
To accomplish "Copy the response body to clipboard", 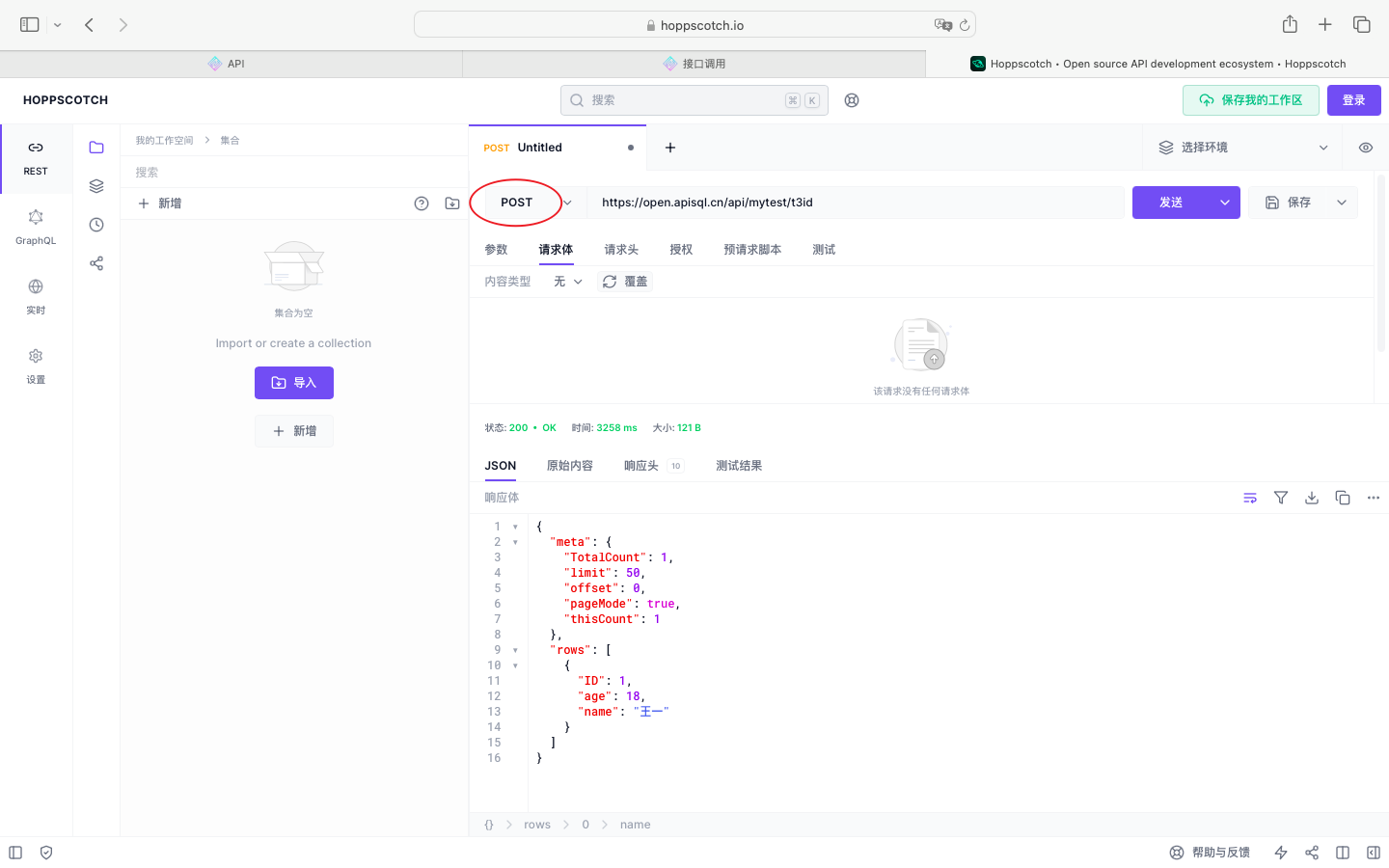I will pos(1343,498).
